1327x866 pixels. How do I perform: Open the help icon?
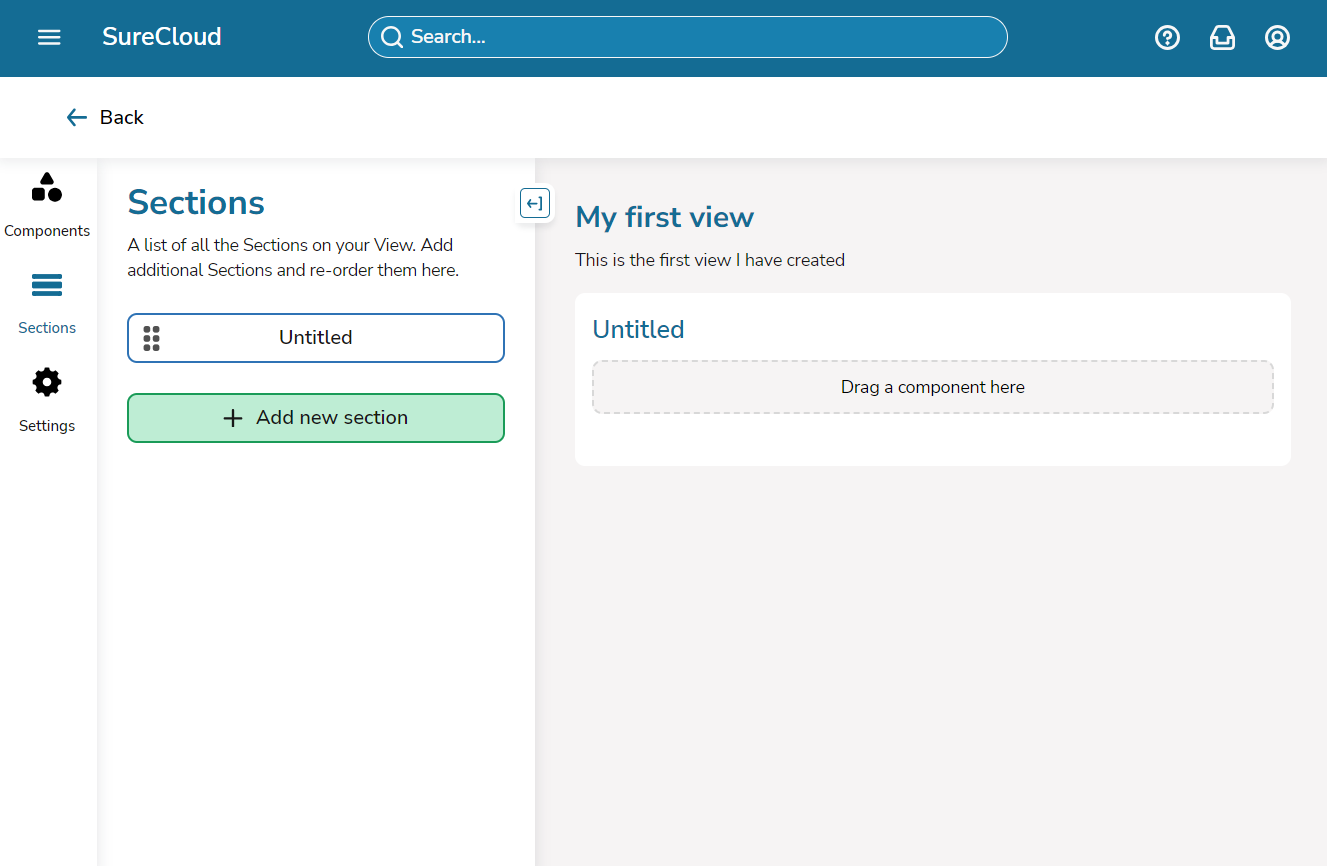click(1167, 37)
